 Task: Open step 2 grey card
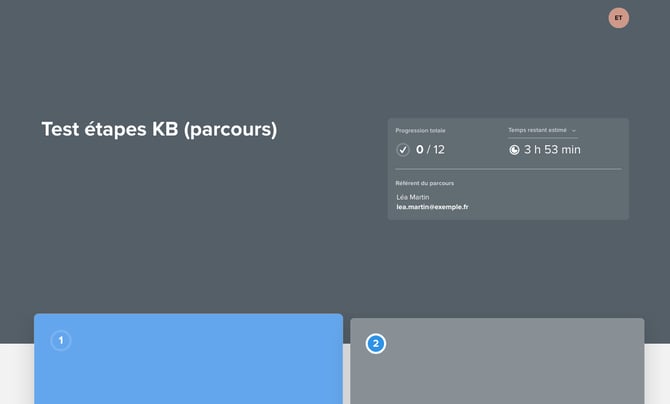[x=497, y=361]
